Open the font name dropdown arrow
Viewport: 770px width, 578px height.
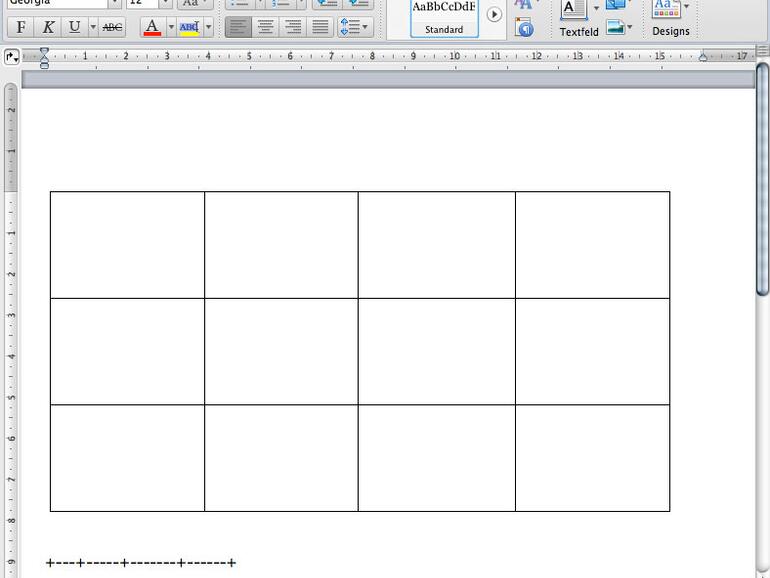[114, 3]
